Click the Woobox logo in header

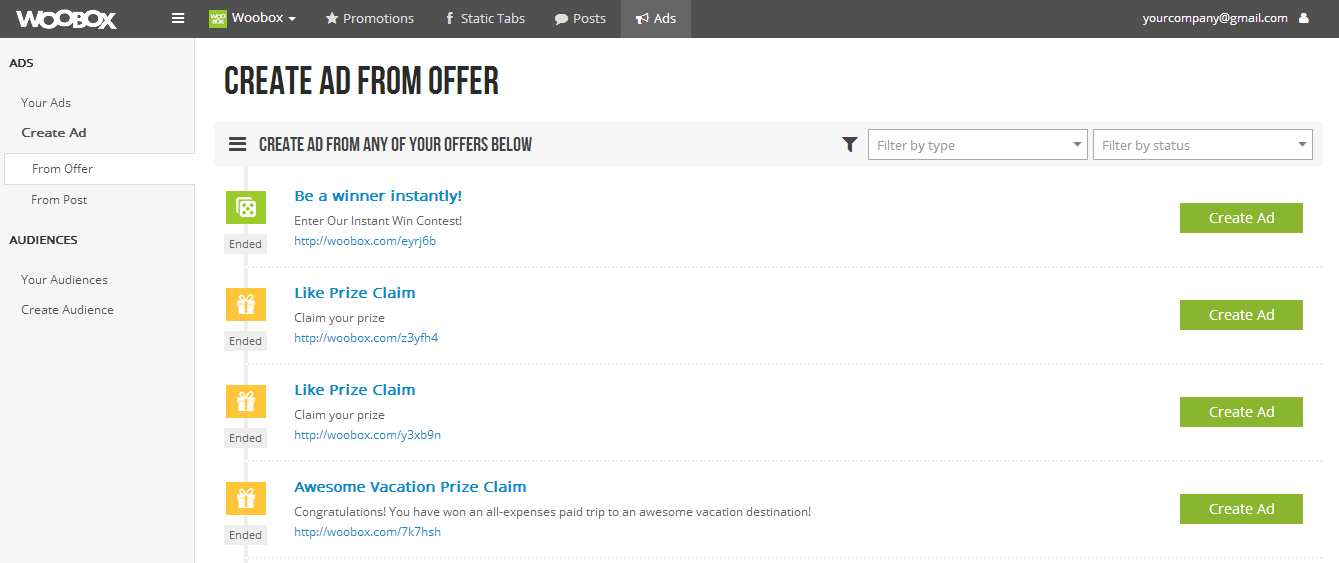coord(66,19)
